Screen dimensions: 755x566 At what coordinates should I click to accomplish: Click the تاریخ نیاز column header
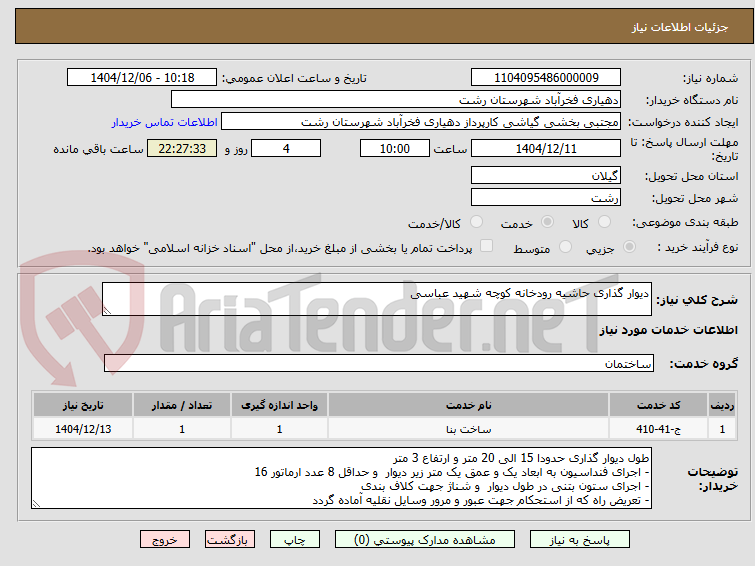coord(83,405)
